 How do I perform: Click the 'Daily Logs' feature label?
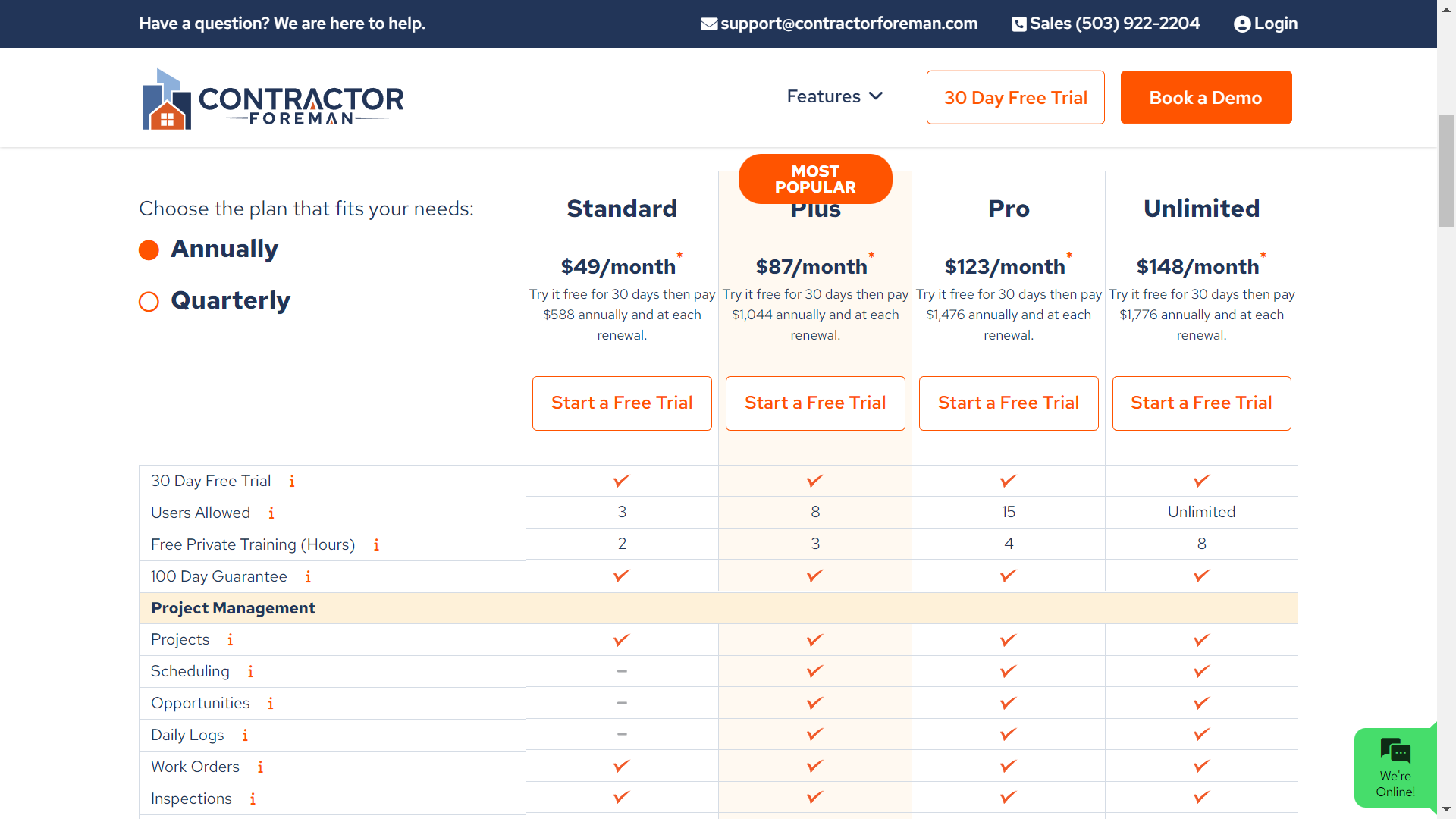(x=187, y=736)
